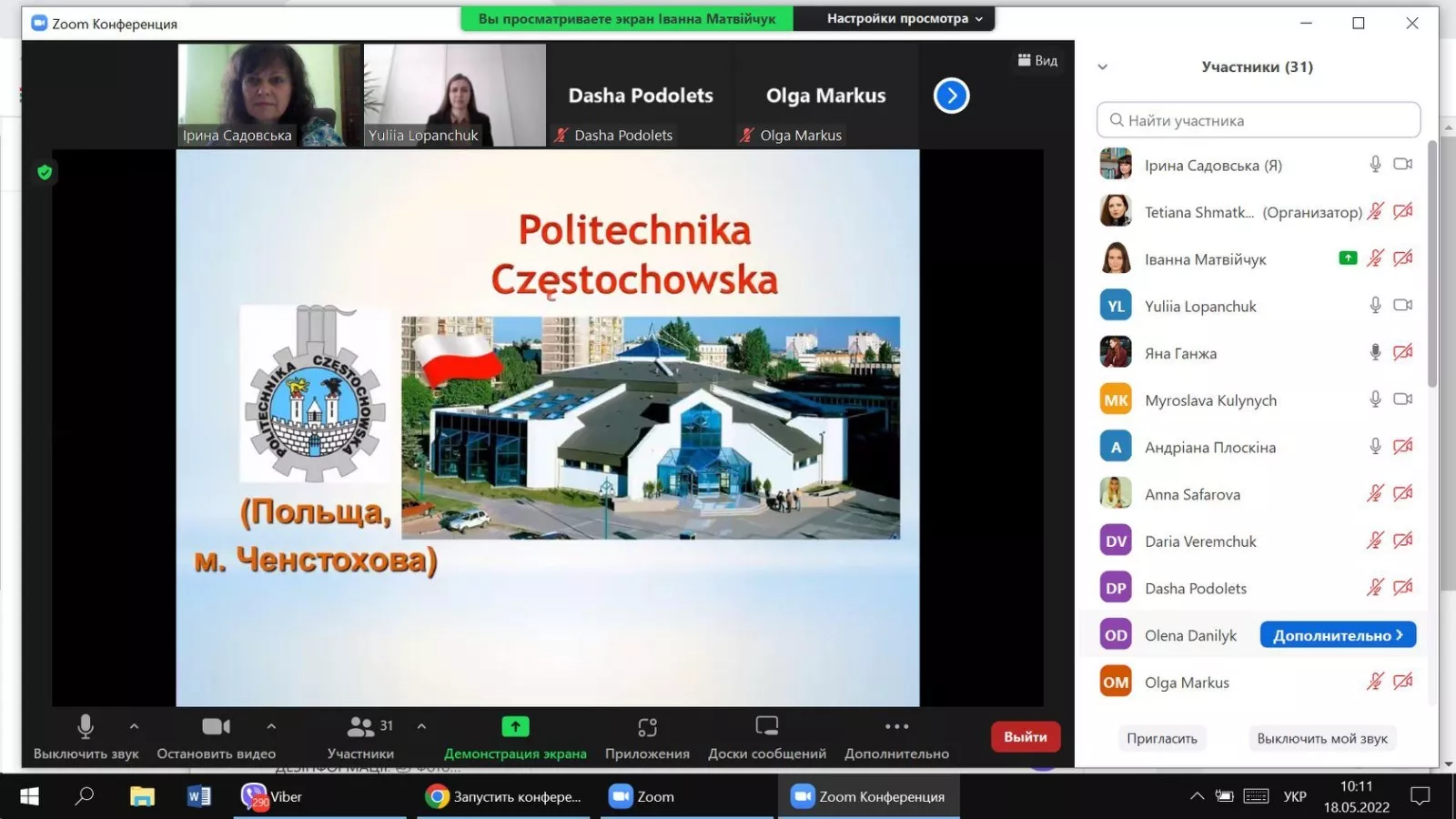The width and height of the screenshot is (1456, 819).
Task: Click the Пригласить button
Action: (1161, 738)
